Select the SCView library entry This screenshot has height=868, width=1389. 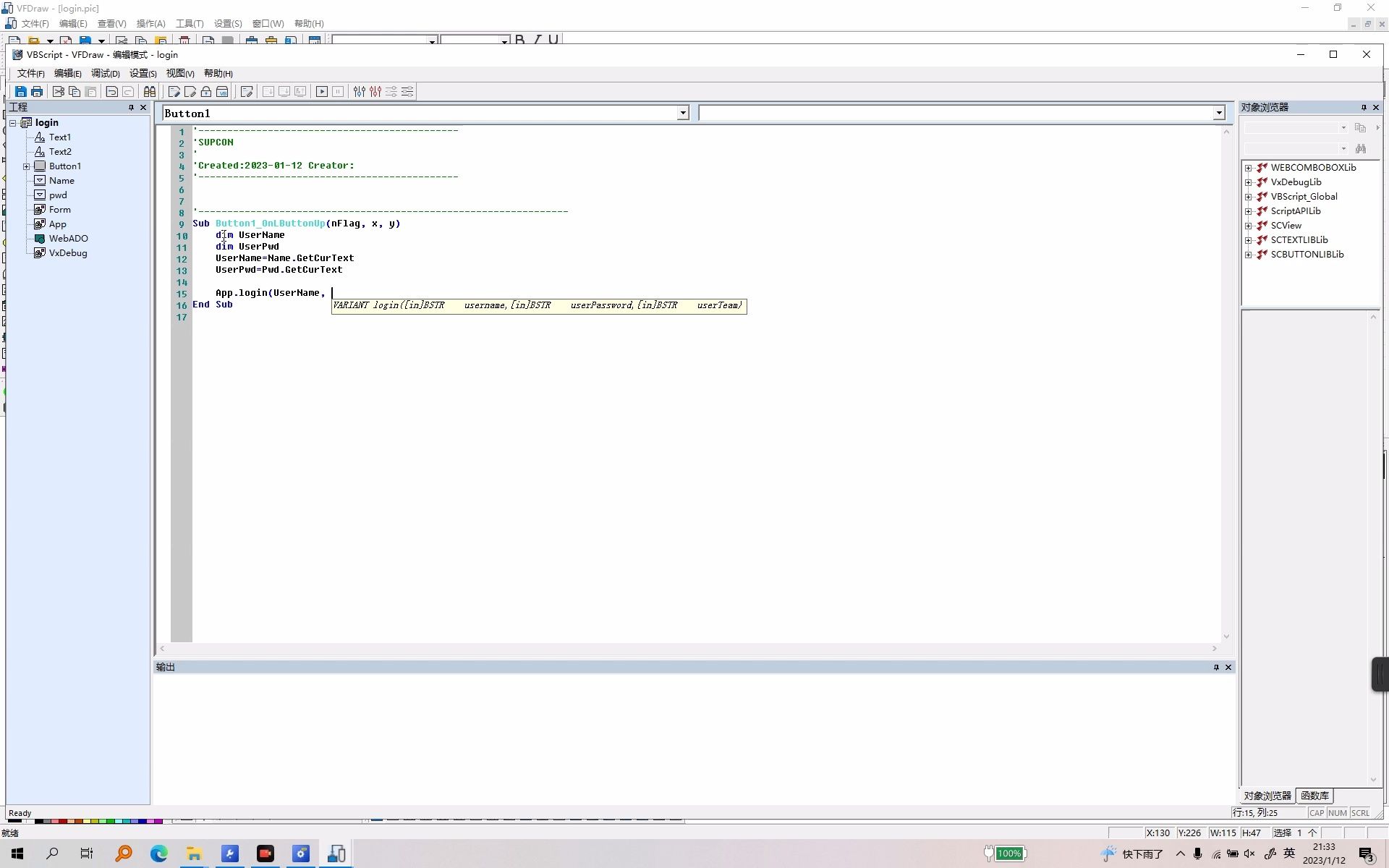[x=1286, y=226]
